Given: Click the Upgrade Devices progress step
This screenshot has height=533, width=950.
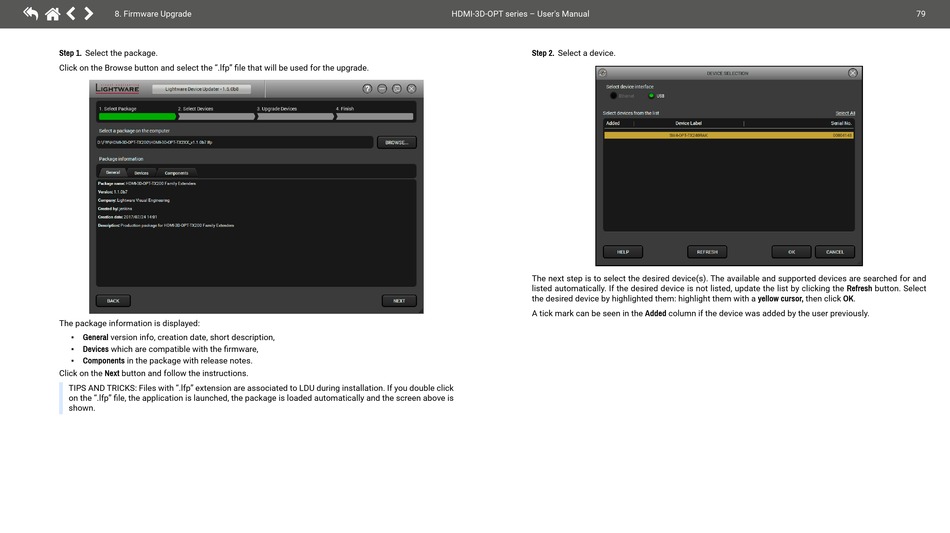Looking at the screenshot, I should point(295,116).
